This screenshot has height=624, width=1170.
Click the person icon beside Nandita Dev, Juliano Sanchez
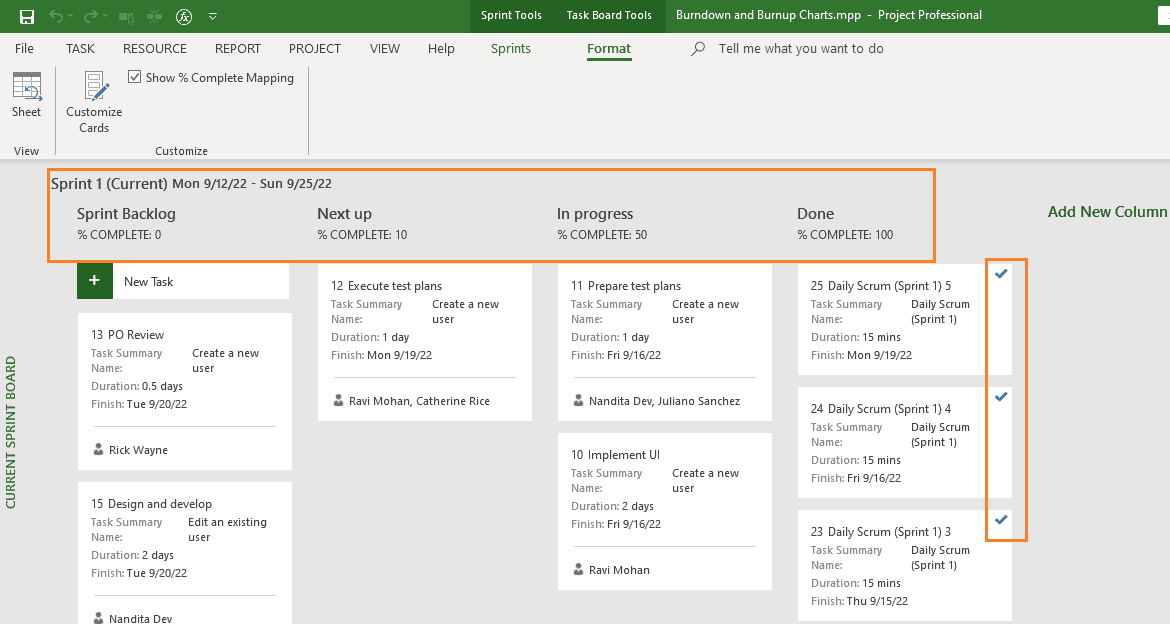tap(578, 401)
